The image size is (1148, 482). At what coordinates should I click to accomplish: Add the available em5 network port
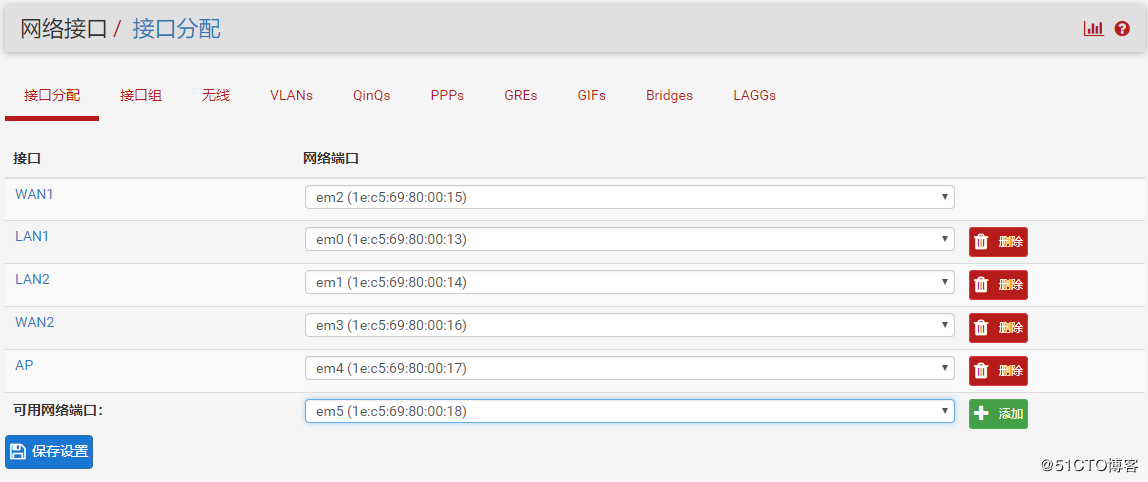998,414
